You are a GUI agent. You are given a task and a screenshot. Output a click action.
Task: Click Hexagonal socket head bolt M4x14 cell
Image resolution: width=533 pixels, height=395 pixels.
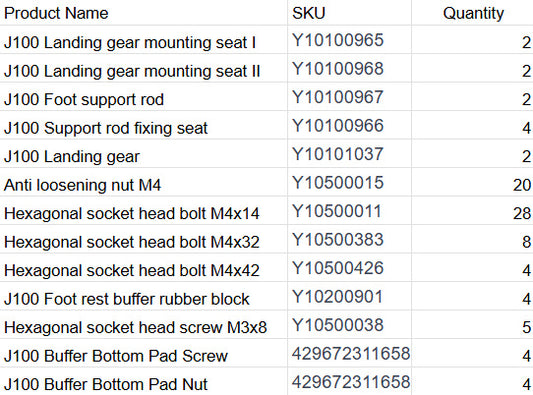tap(143, 211)
